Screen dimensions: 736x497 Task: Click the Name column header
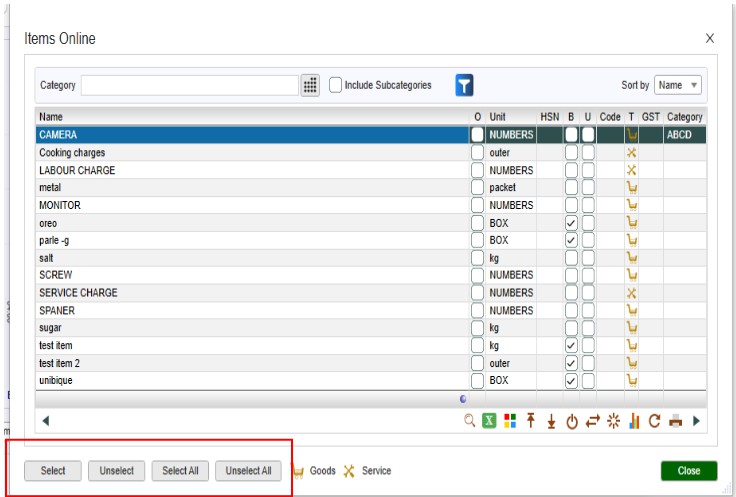point(51,117)
